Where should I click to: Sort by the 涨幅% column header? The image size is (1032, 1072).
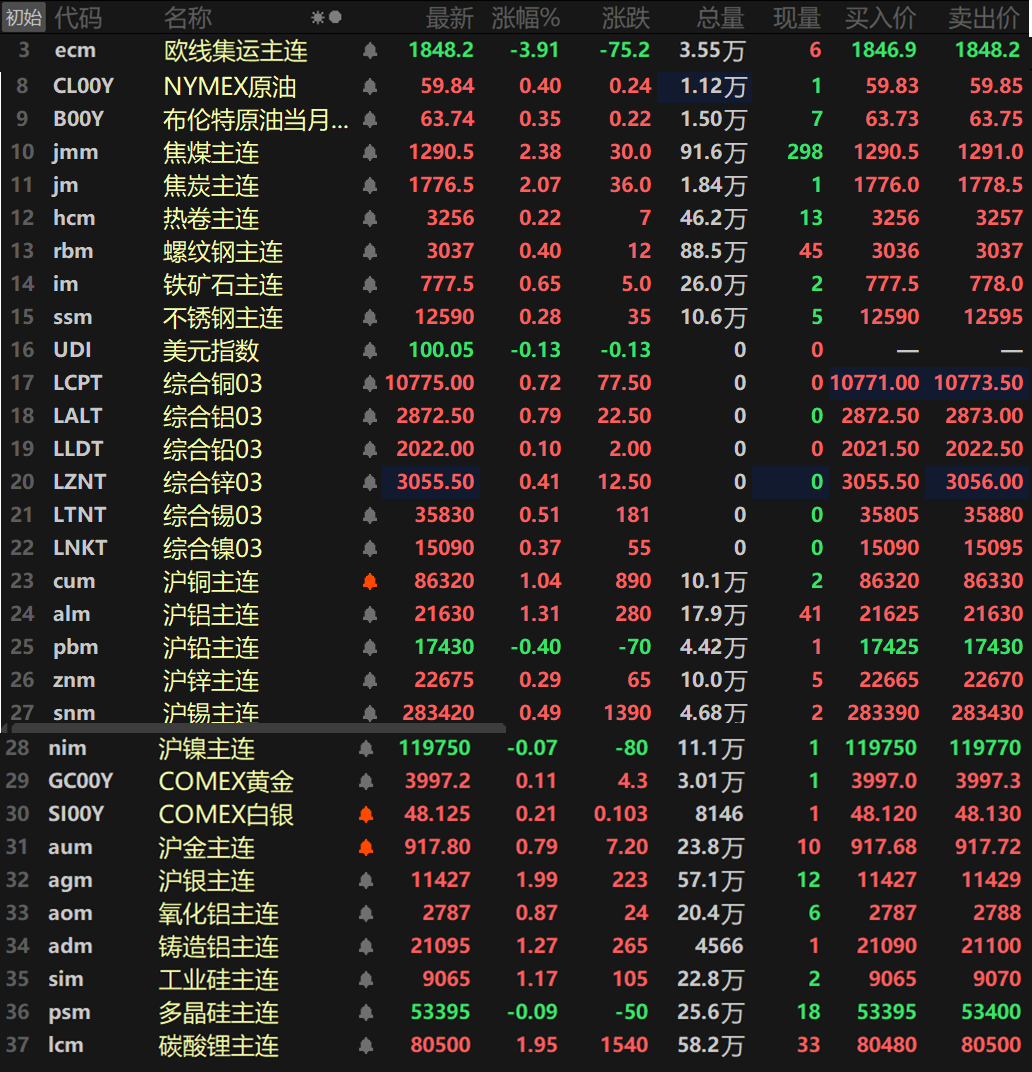pyautogui.click(x=526, y=17)
